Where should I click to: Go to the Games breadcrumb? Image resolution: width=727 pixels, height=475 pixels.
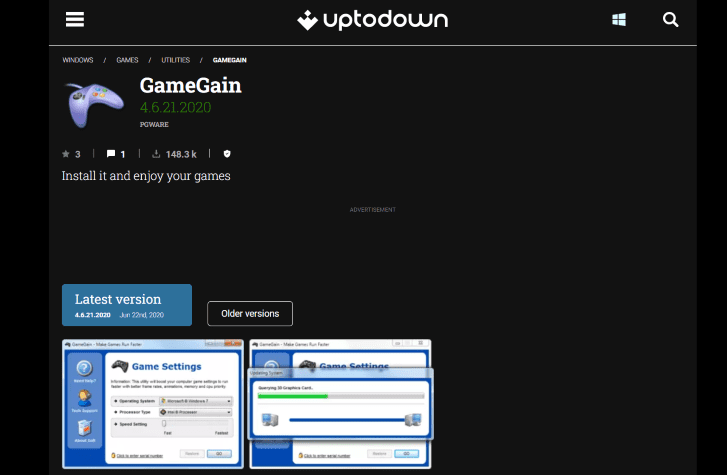pyautogui.click(x=128, y=60)
